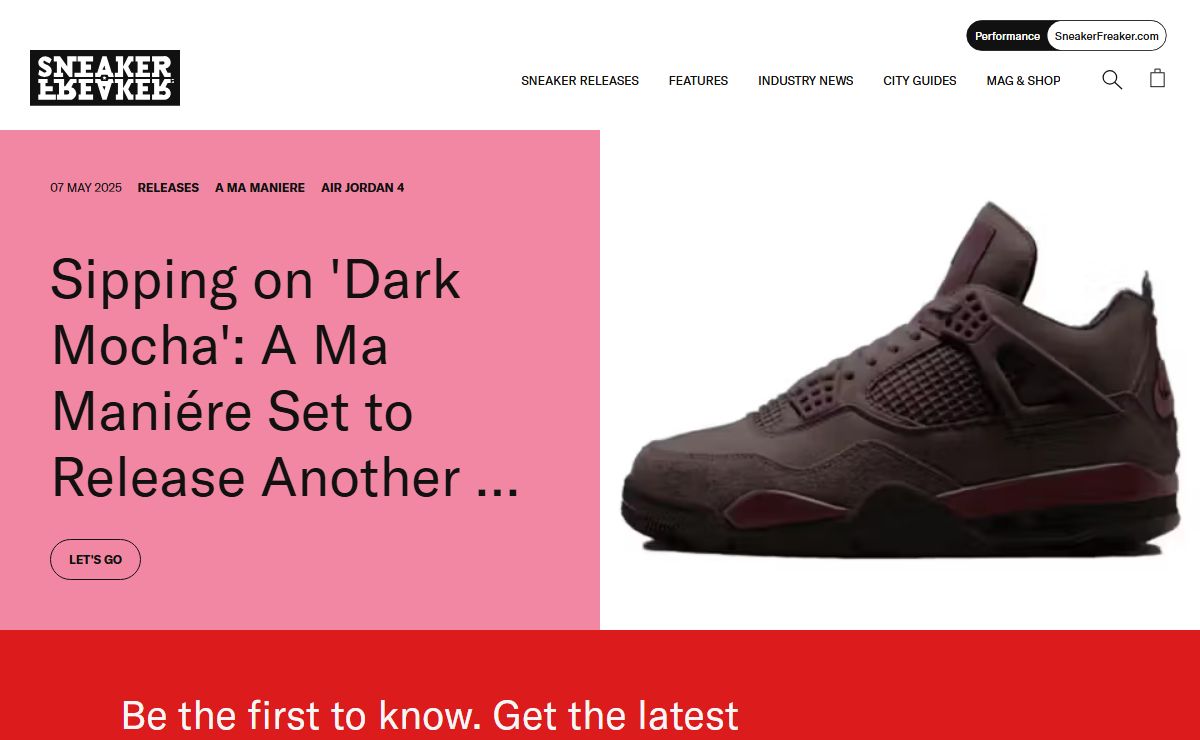Click the pink hero article panel
The image size is (1200, 740).
(x=300, y=380)
